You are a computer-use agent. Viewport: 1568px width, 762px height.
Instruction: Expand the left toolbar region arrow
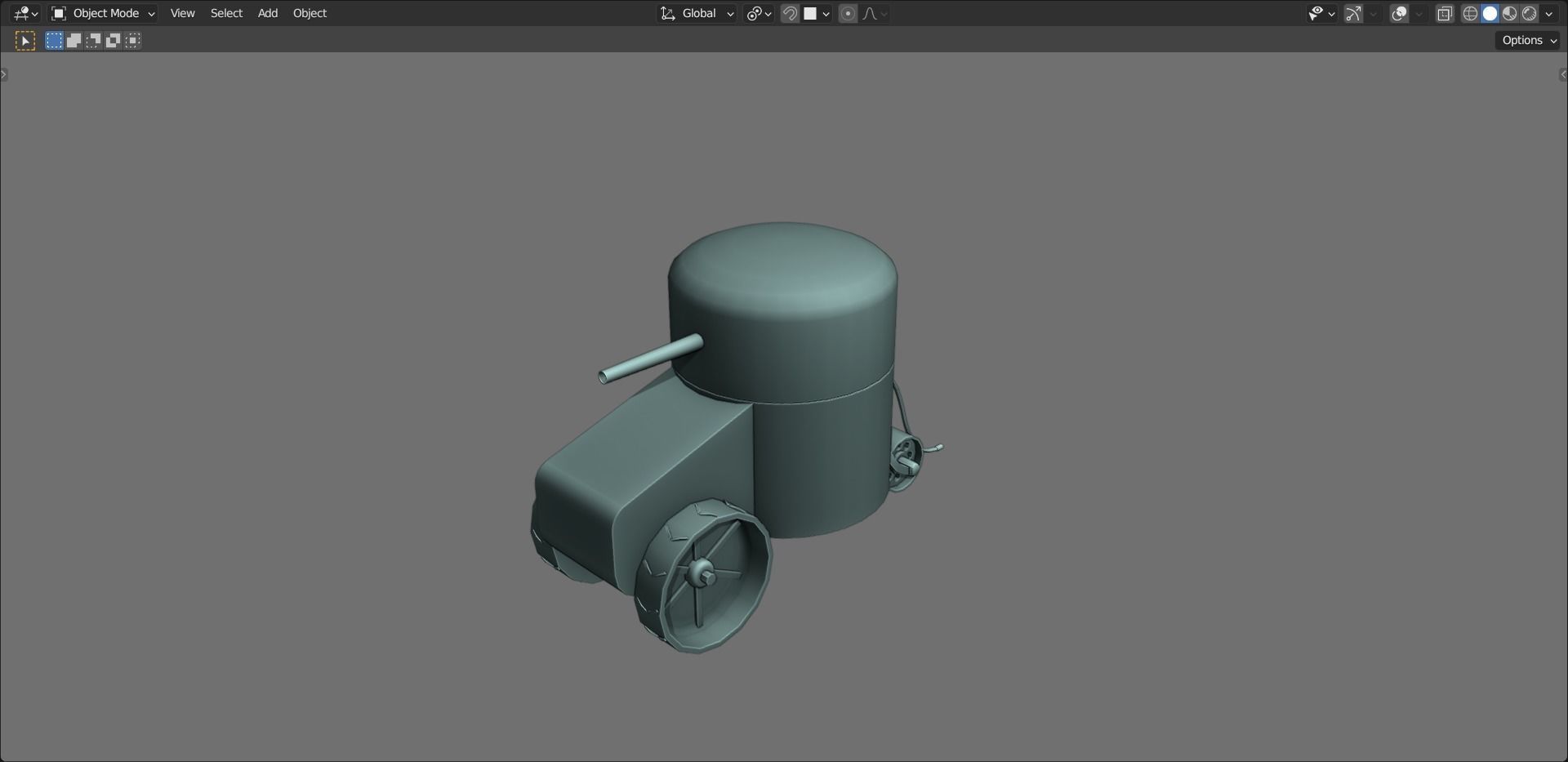tap(4, 74)
